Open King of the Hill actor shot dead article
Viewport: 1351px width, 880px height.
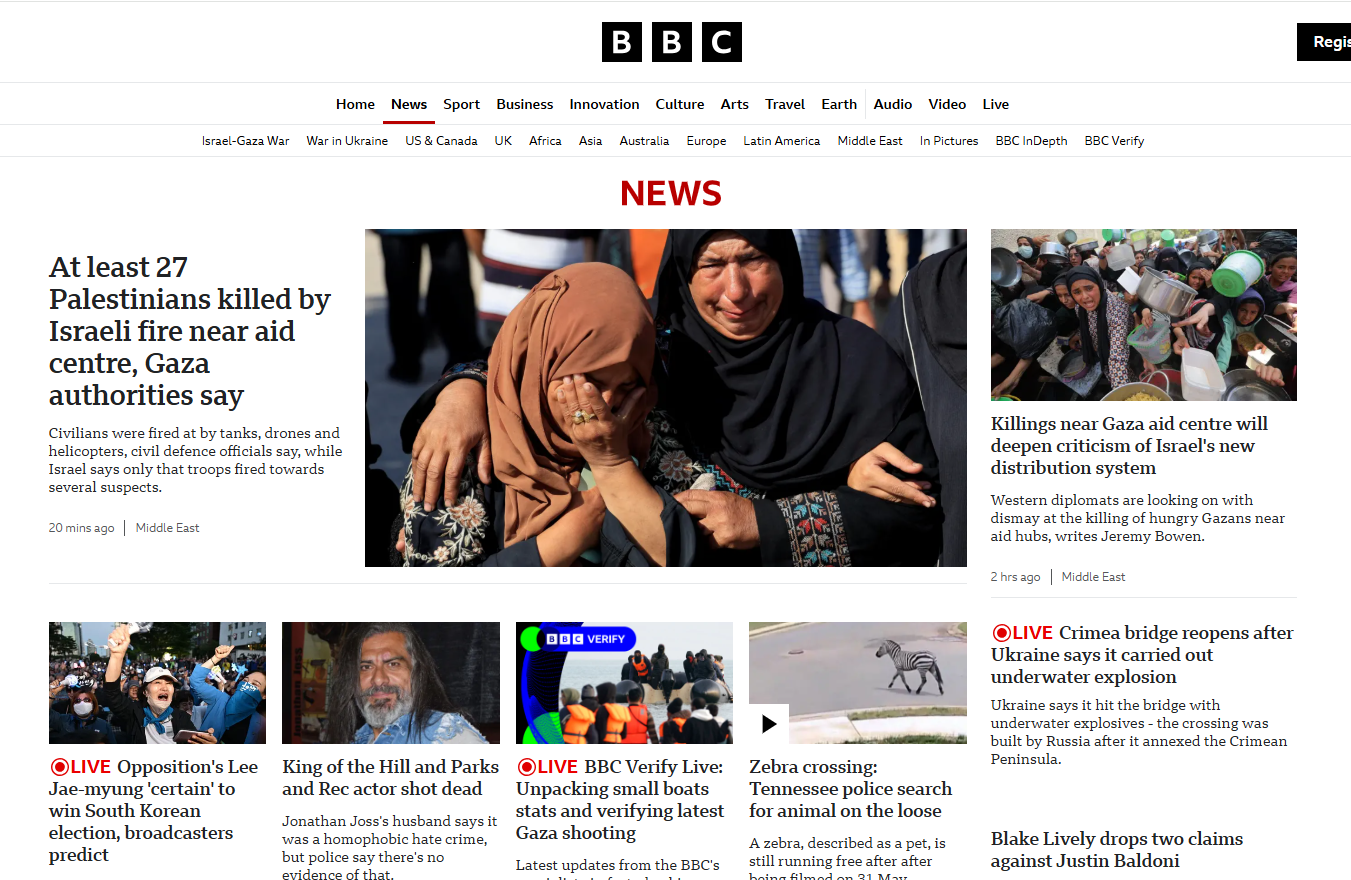point(390,778)
